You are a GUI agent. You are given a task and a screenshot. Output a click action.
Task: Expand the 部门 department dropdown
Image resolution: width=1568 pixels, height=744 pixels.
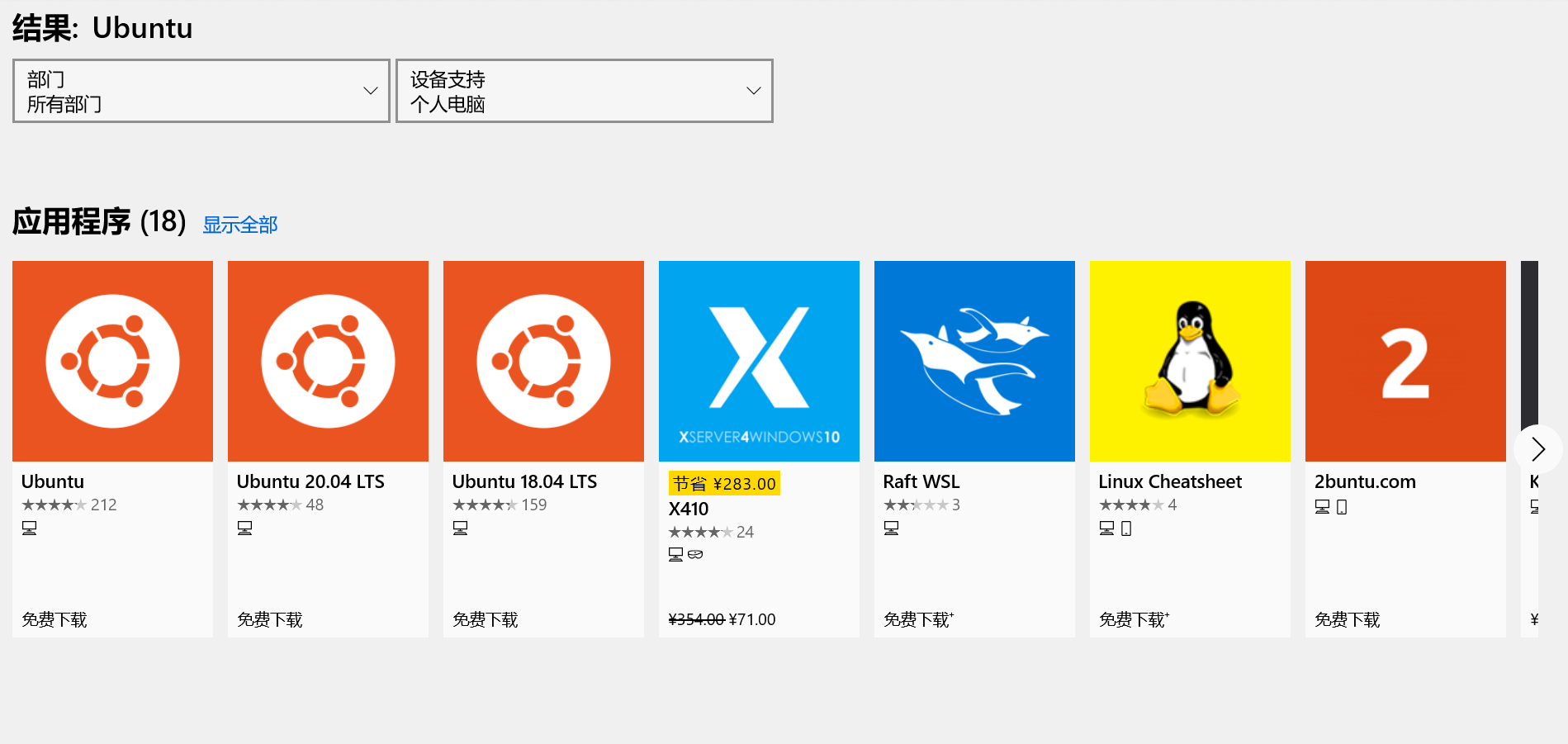201,91
